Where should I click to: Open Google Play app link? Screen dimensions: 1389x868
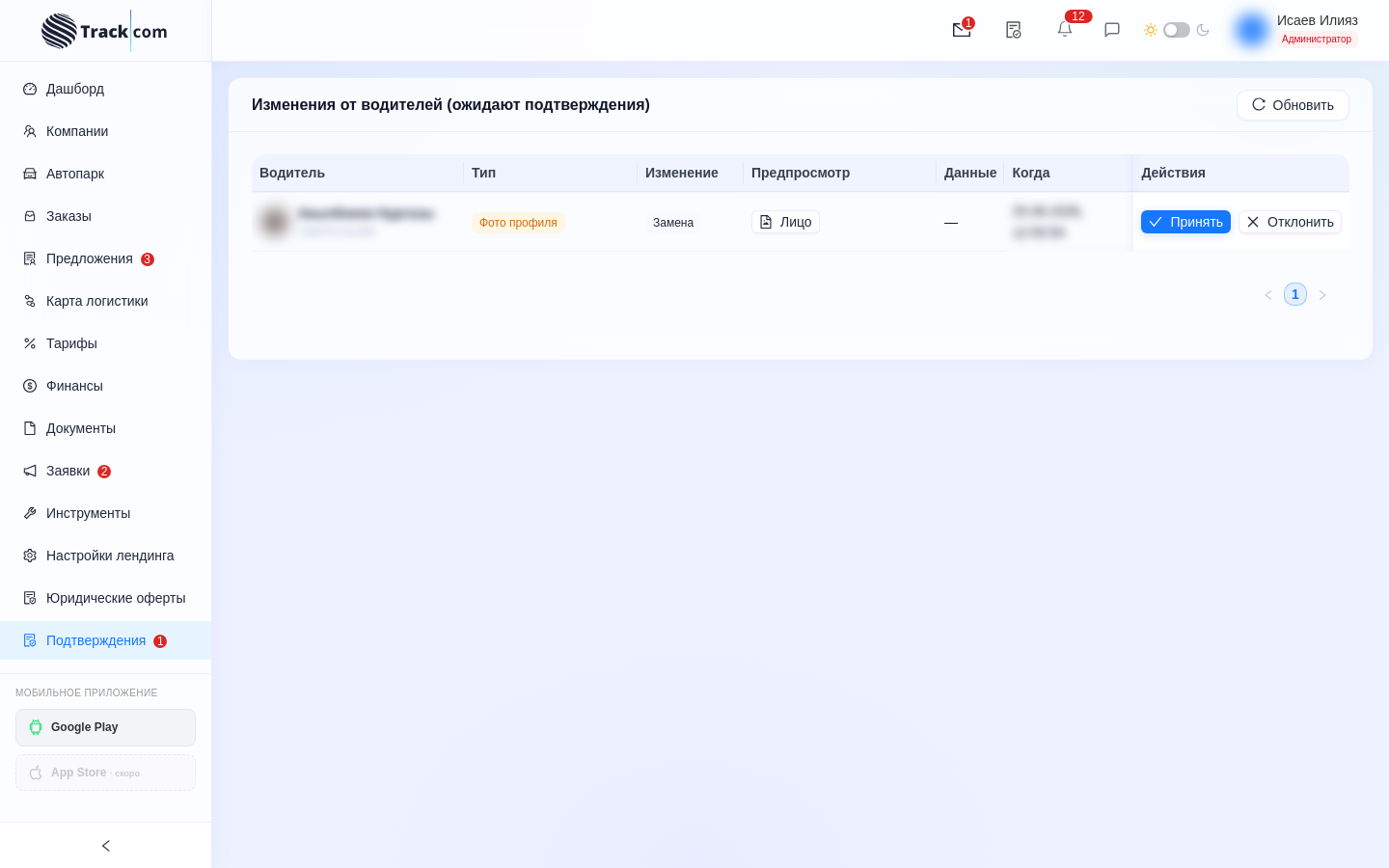pyautogui.click(x=105, y=727)
